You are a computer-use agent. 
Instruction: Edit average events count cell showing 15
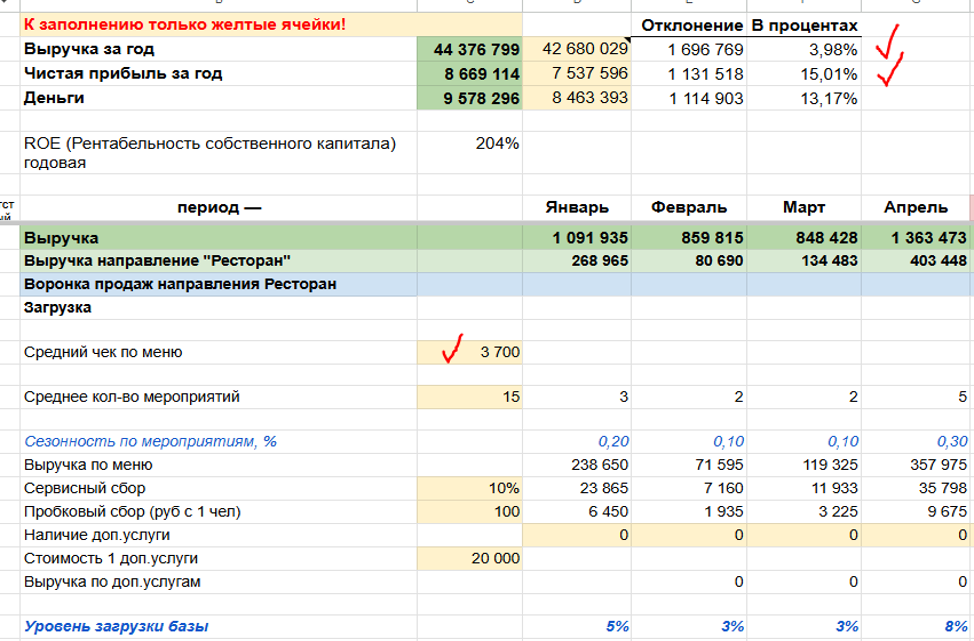point(469,397)
